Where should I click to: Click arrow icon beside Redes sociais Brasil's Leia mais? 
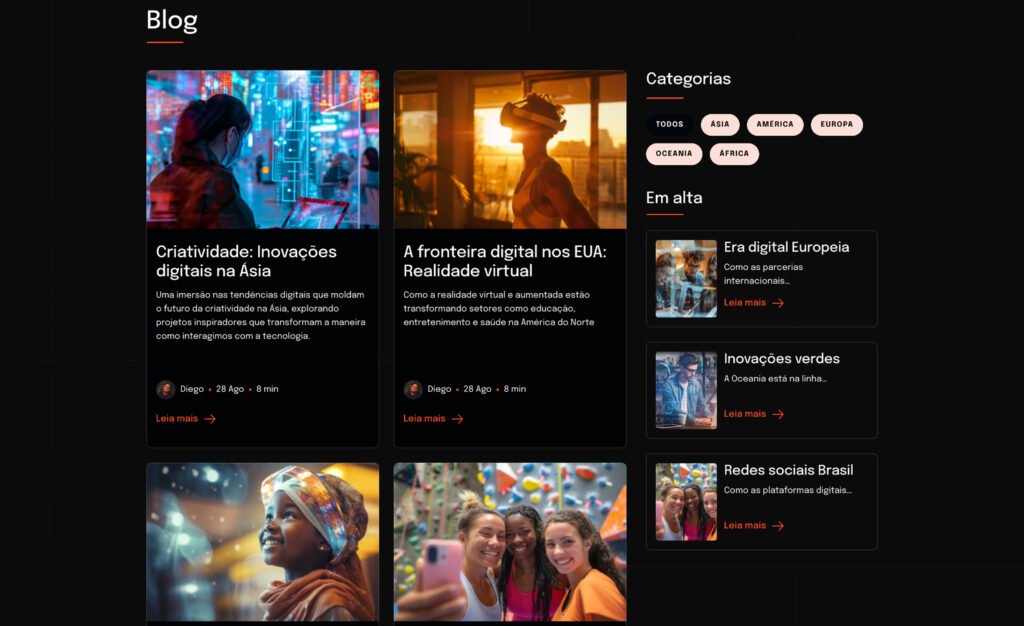coord(778,525)
